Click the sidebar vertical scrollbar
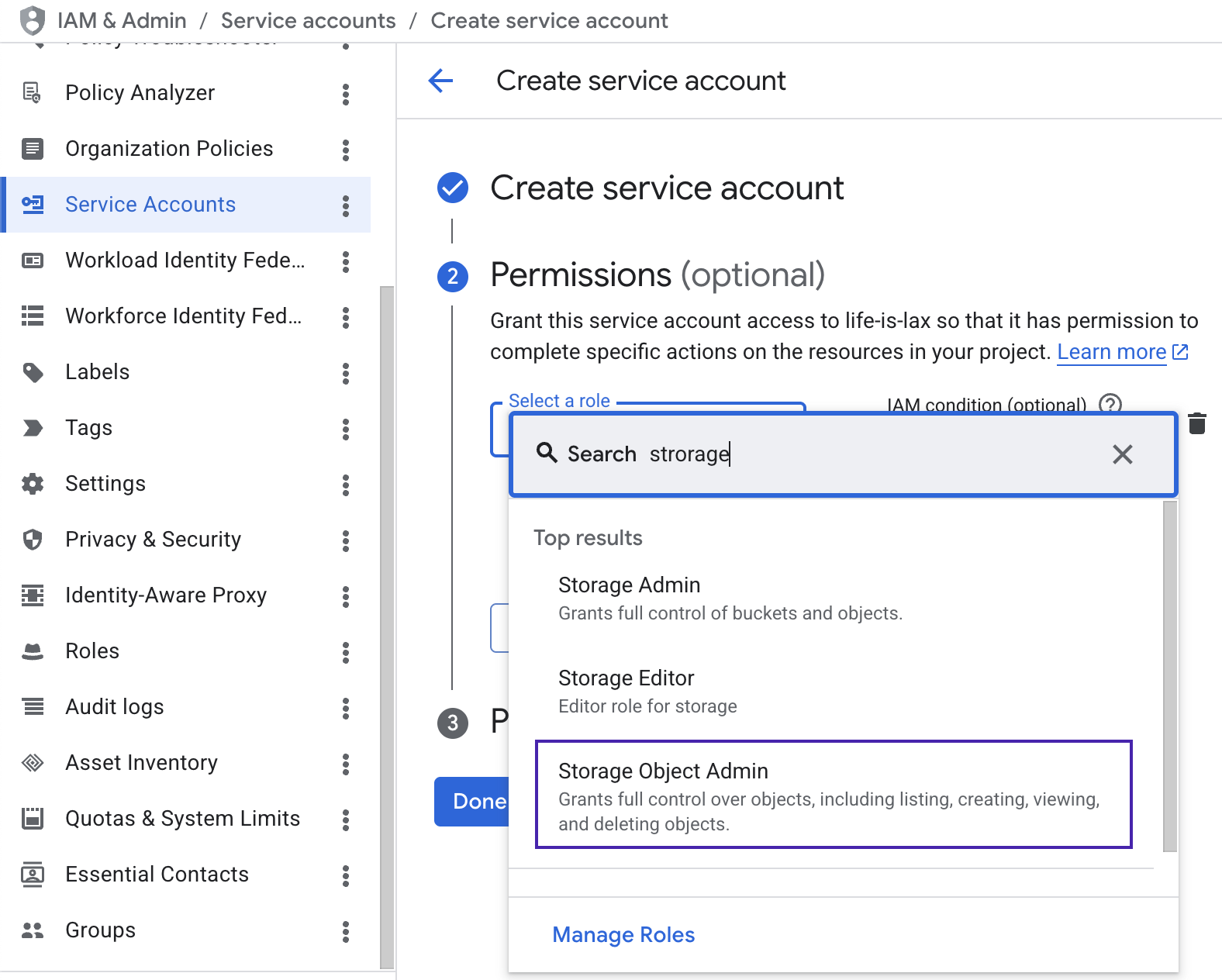The width and height of the screenshot is (1222, 980). (x=387, y=626)
